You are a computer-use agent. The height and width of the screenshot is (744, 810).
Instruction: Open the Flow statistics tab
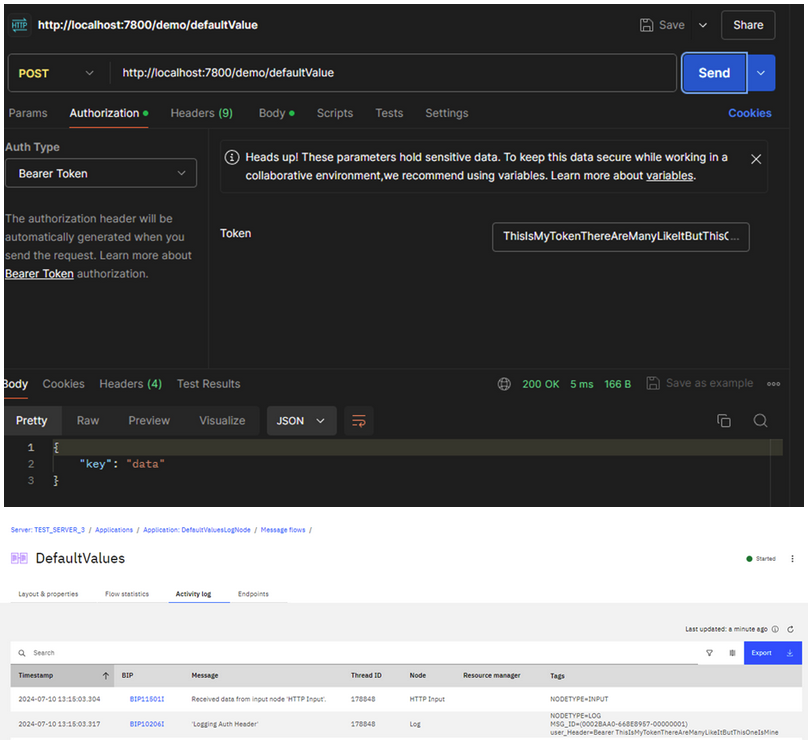coord(127,594)
